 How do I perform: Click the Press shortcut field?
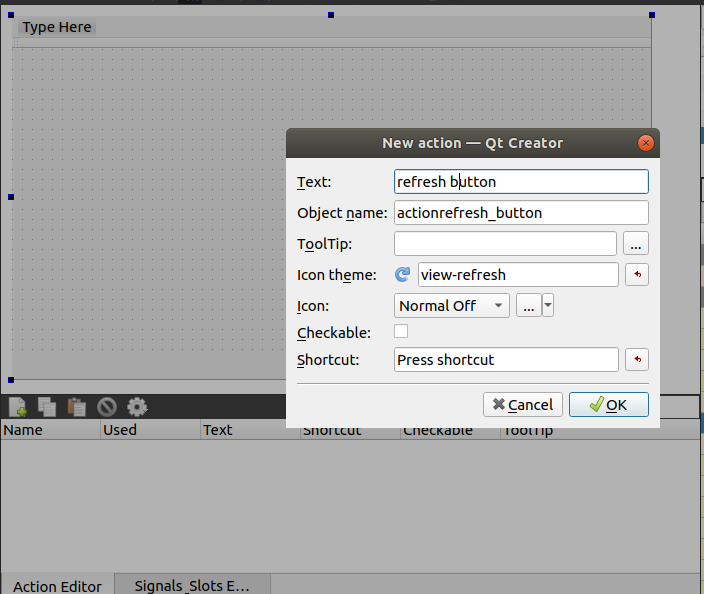click(x=506, y=360)
